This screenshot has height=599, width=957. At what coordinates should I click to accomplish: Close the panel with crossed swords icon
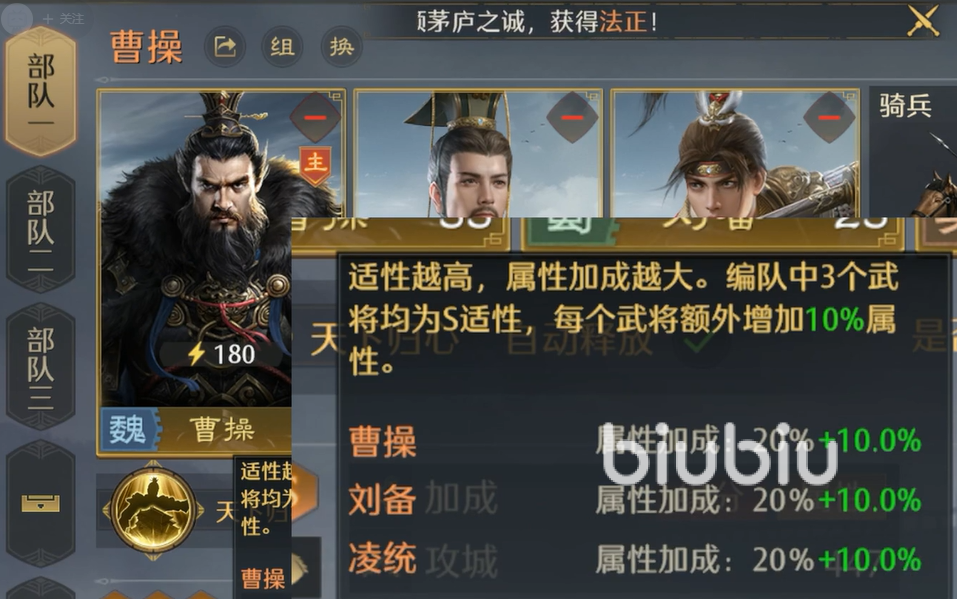pyautogui.click(x=922, y=20)
